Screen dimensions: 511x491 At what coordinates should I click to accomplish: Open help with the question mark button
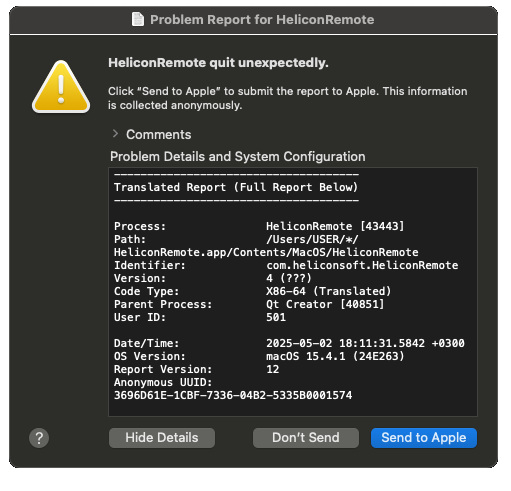click(x=39, y=438)
